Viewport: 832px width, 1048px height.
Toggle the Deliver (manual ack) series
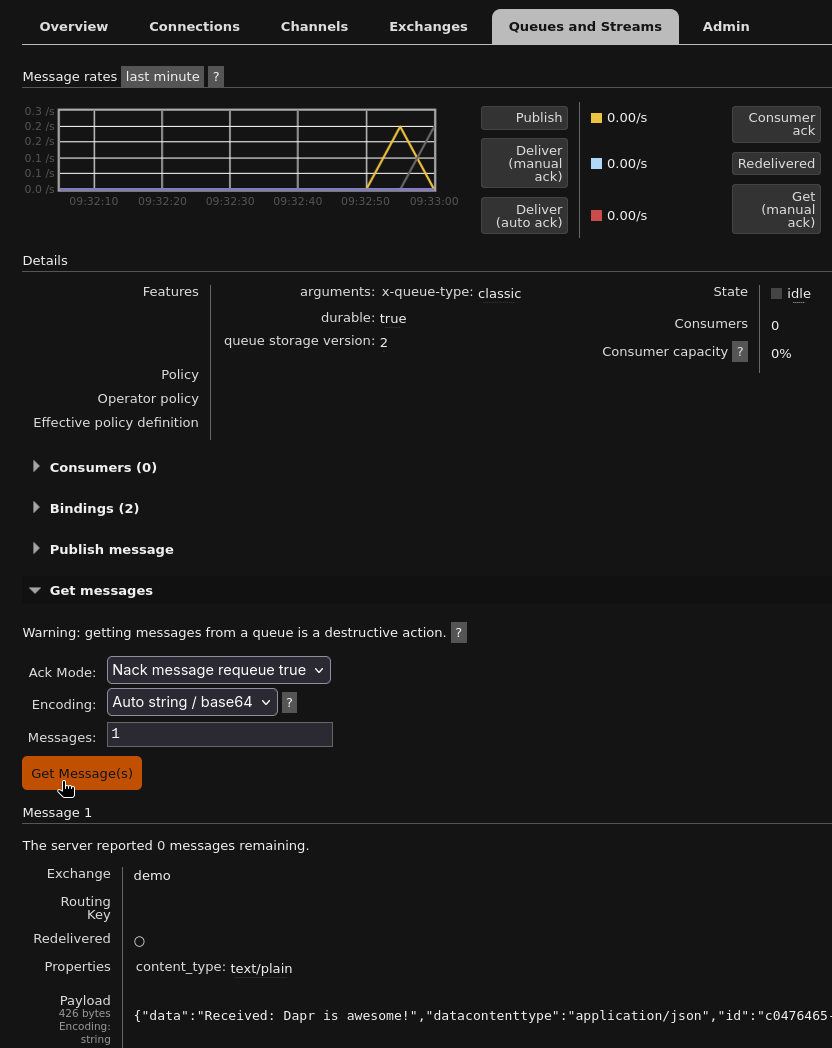[x=524, y=163]
